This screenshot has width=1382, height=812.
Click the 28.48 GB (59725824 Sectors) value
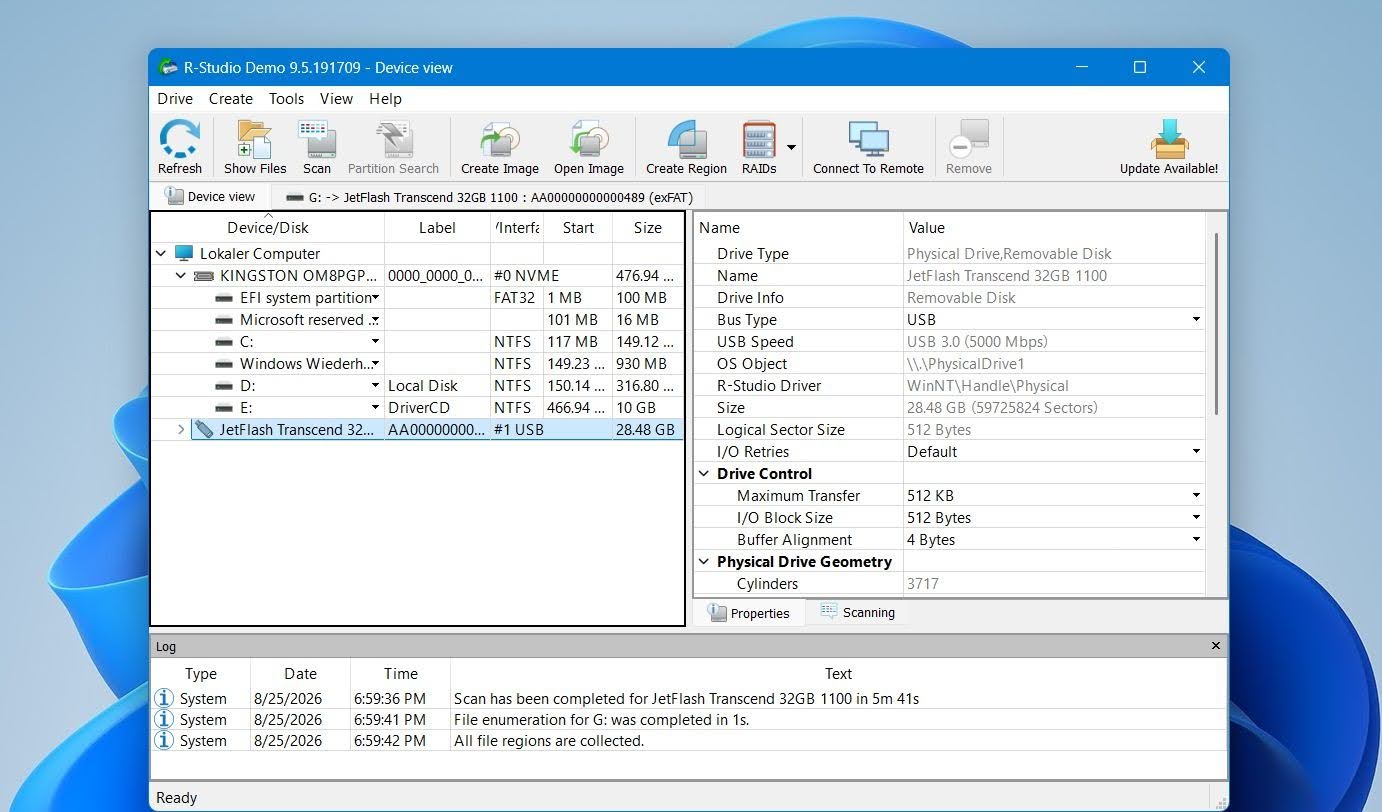pyautogui.click(x=1002, y=408)
